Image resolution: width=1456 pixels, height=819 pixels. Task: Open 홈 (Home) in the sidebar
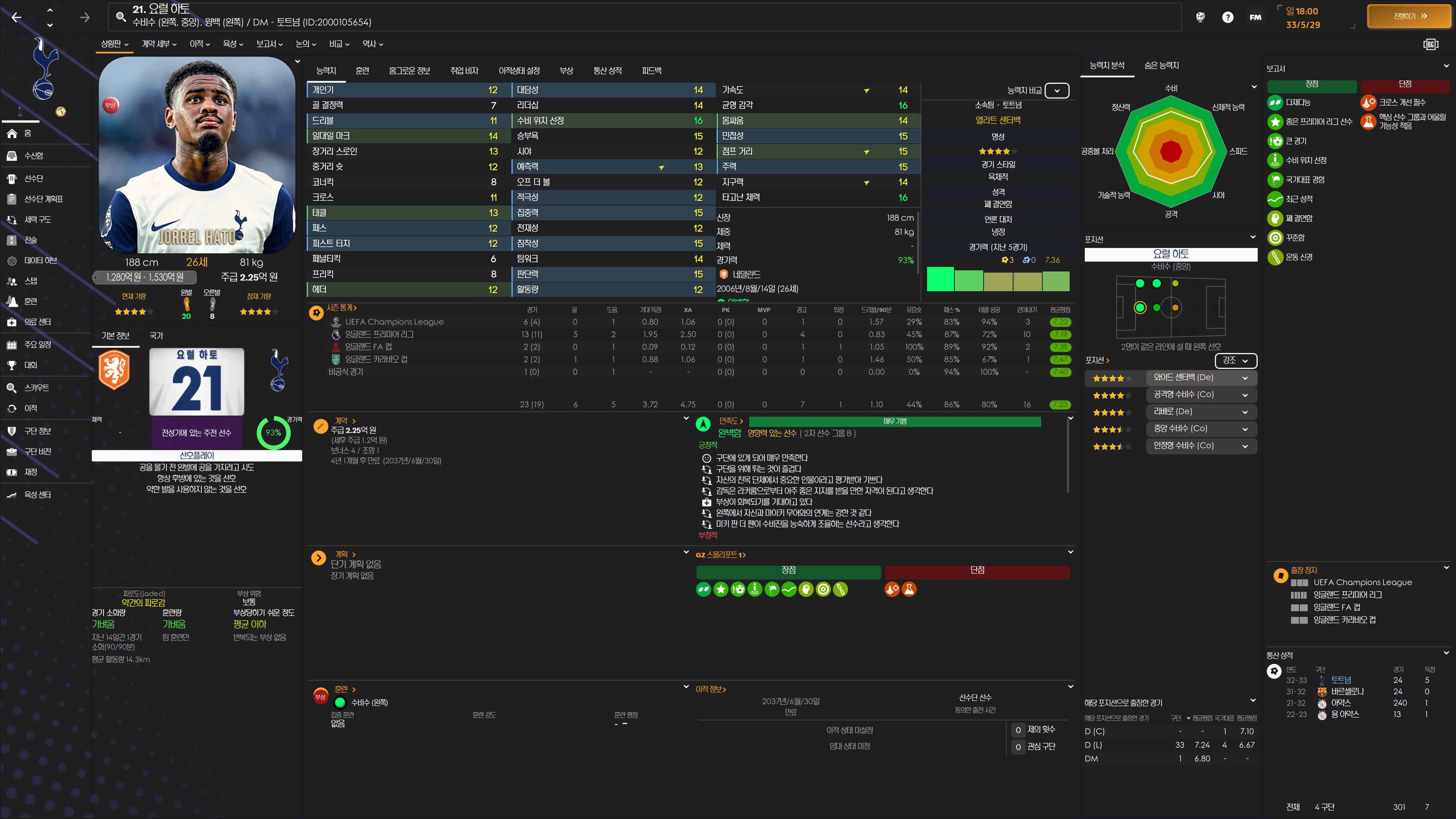click(27, 133)
